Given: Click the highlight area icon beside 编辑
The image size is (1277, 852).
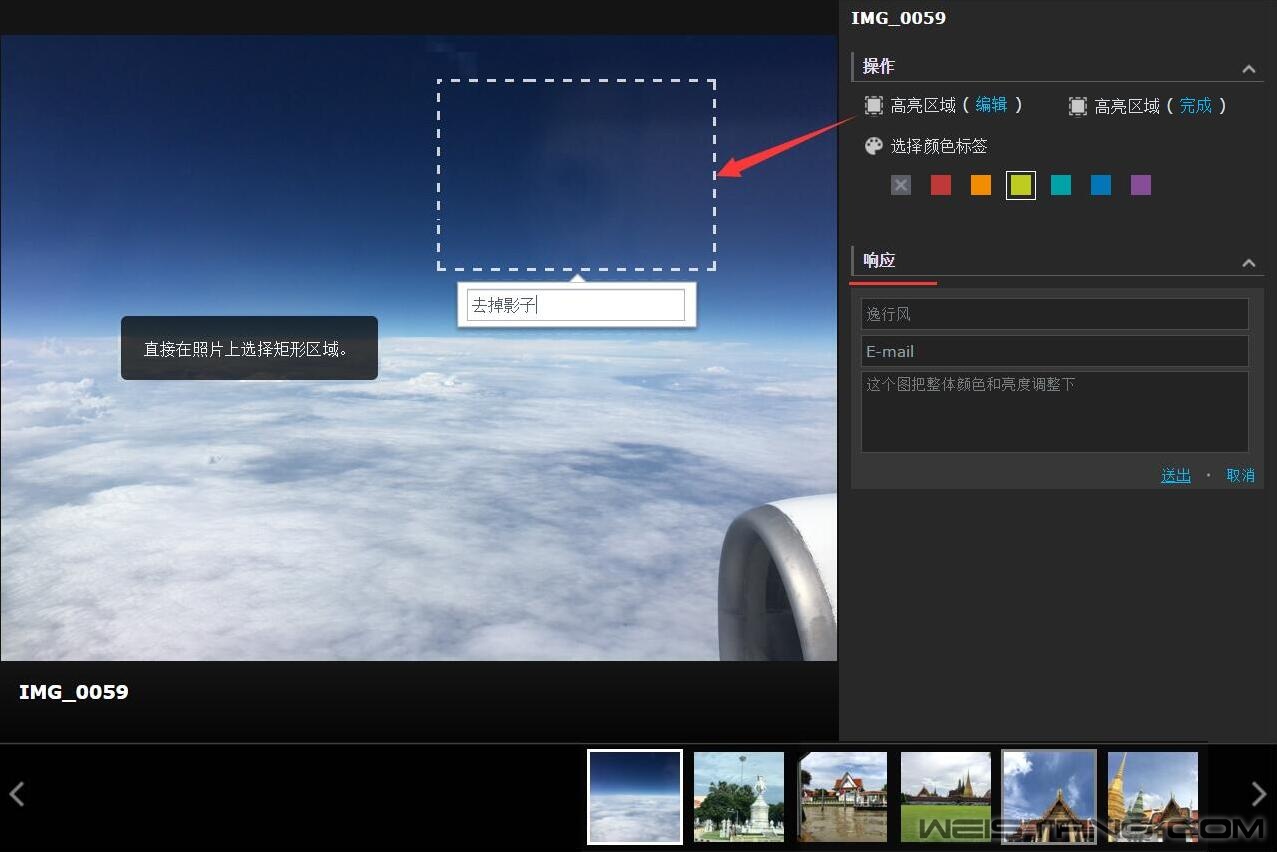Looking at the screenshot, I should (874, 105).
